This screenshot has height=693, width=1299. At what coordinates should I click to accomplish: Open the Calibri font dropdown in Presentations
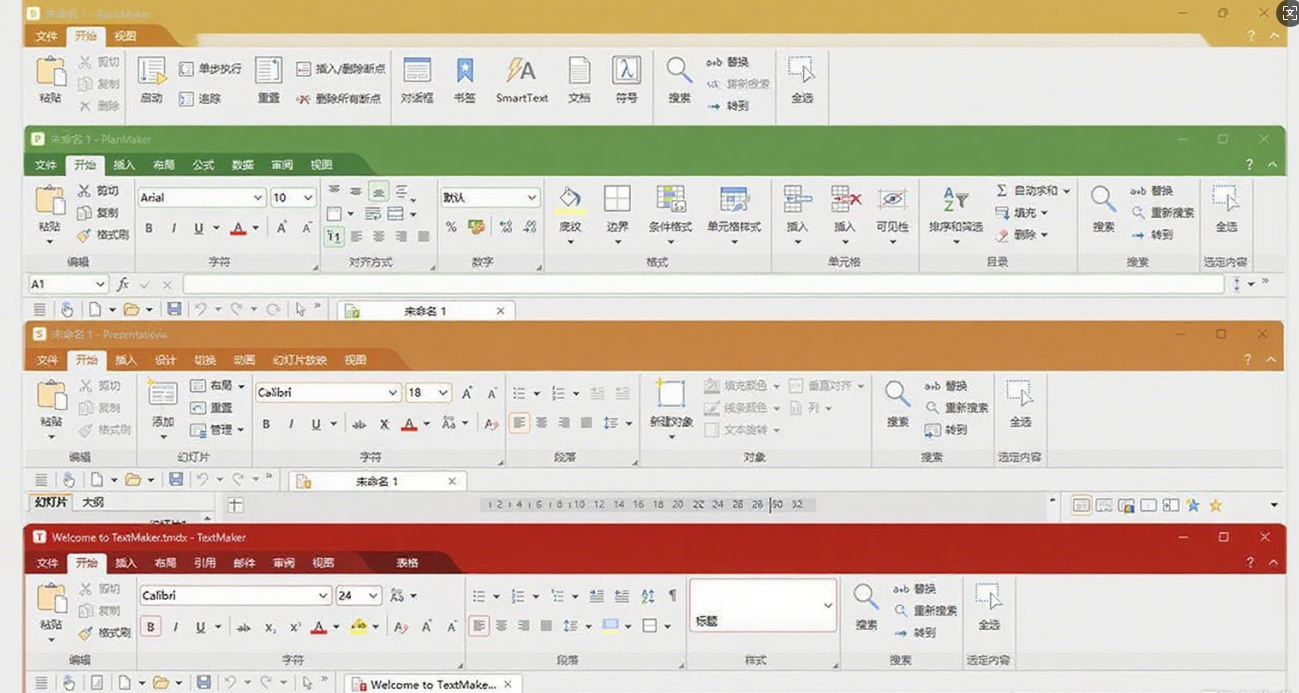[x=394, y=393]
